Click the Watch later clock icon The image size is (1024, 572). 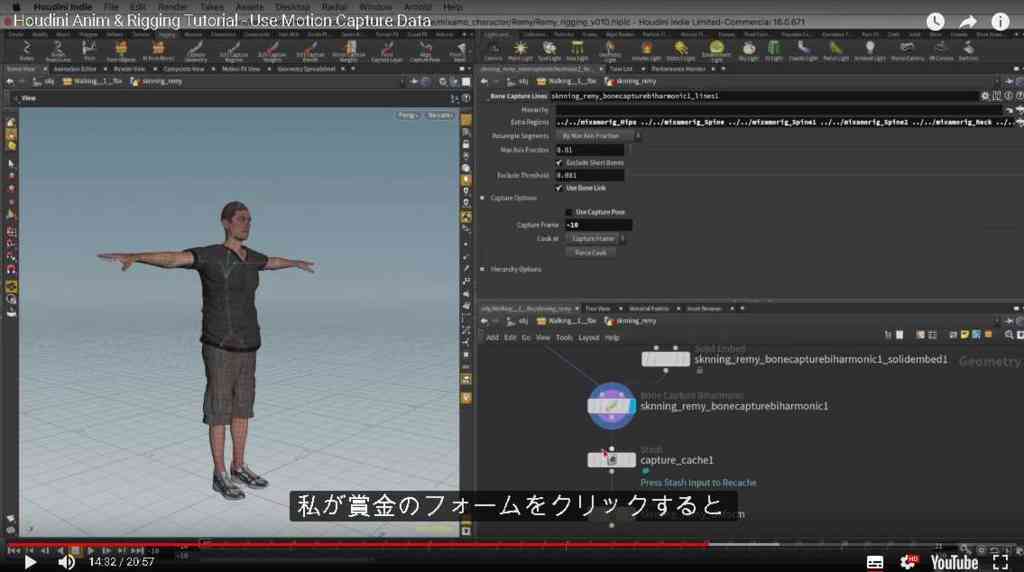(935, 22)
